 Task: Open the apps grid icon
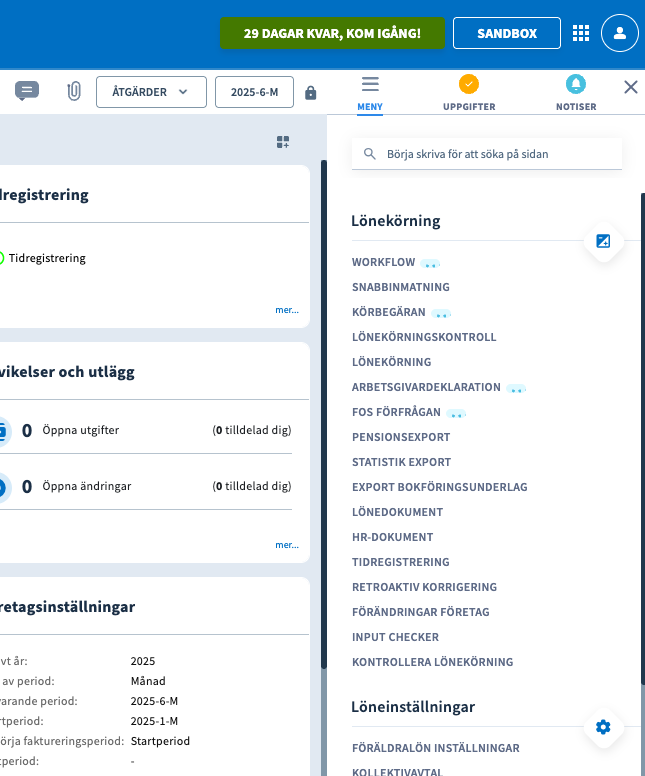581,33
